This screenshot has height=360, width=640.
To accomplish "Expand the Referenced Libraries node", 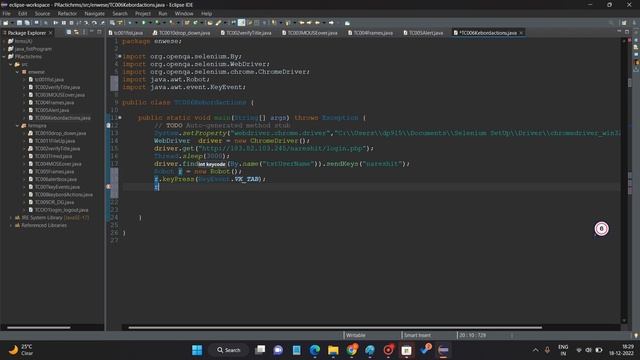I will (x=11, y=225).
